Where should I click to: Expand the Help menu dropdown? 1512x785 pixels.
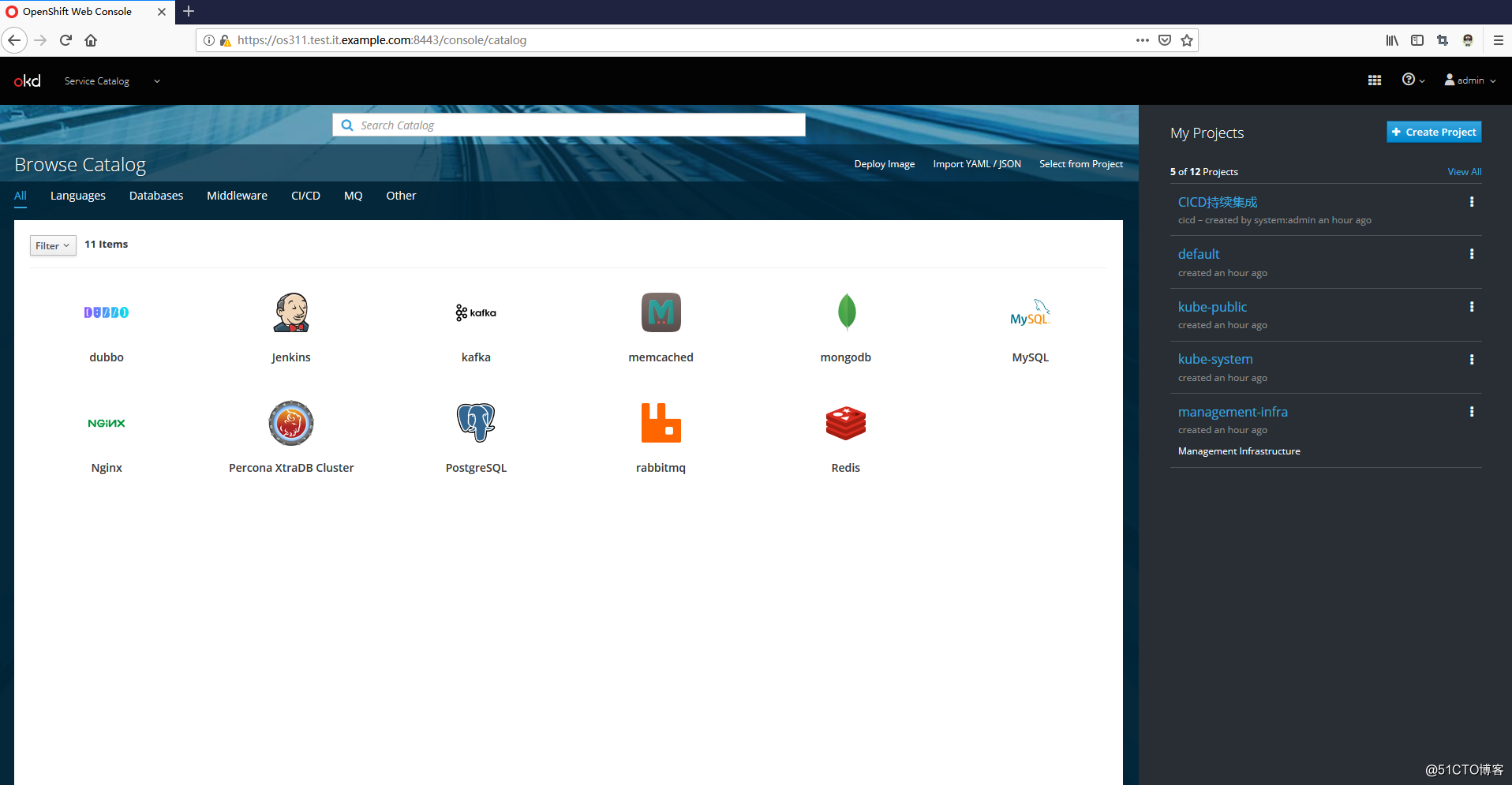(1413, 80)
